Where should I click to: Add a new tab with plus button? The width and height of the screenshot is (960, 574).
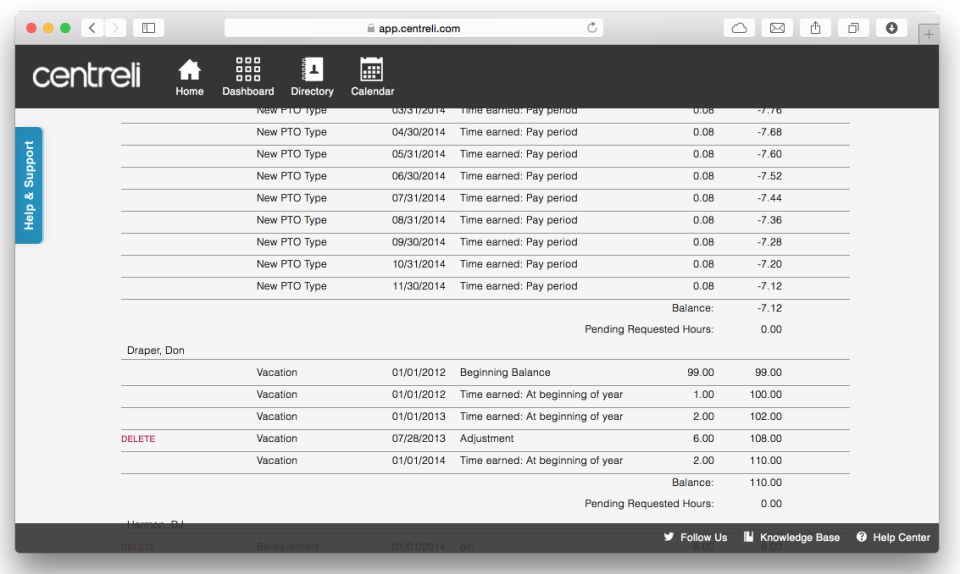928,34
